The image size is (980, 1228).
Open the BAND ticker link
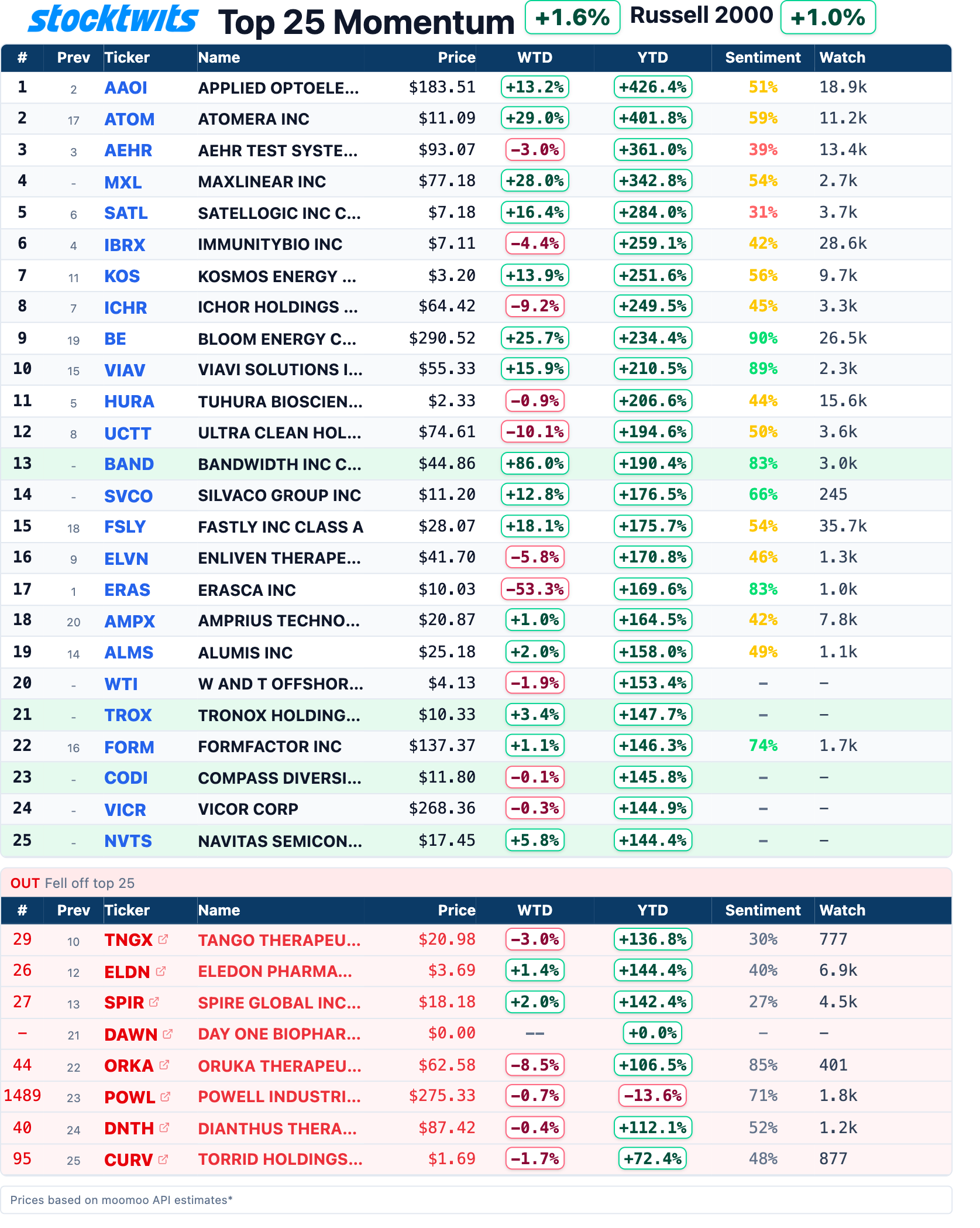(129, 464)
